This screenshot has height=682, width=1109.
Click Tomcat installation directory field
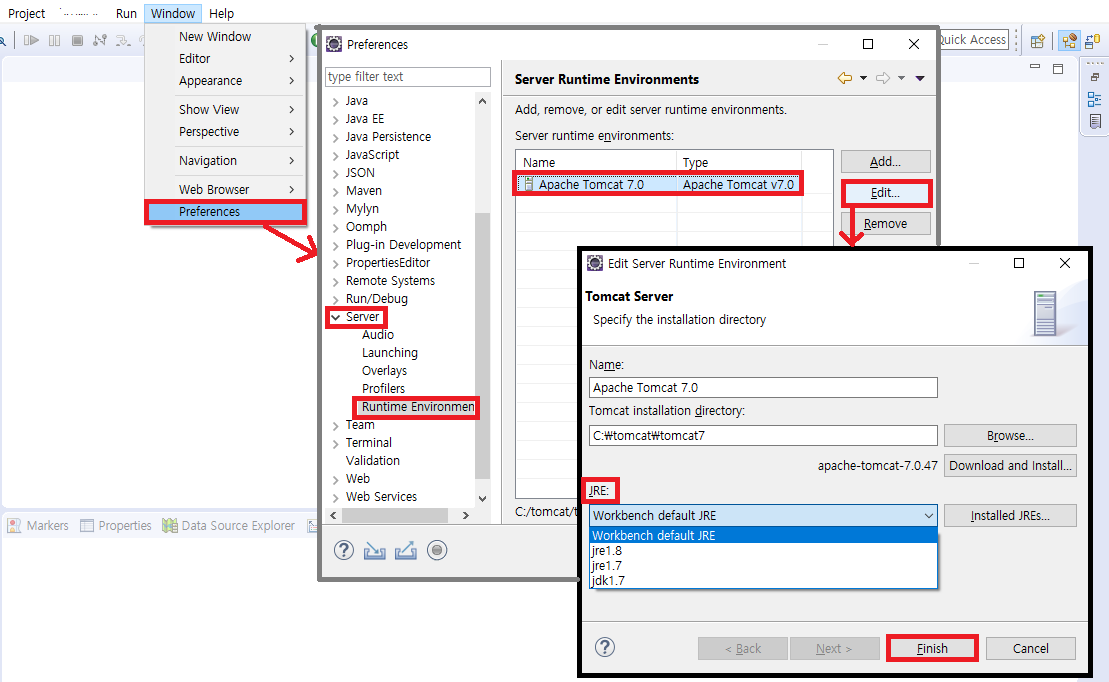[x=763, y=436]
